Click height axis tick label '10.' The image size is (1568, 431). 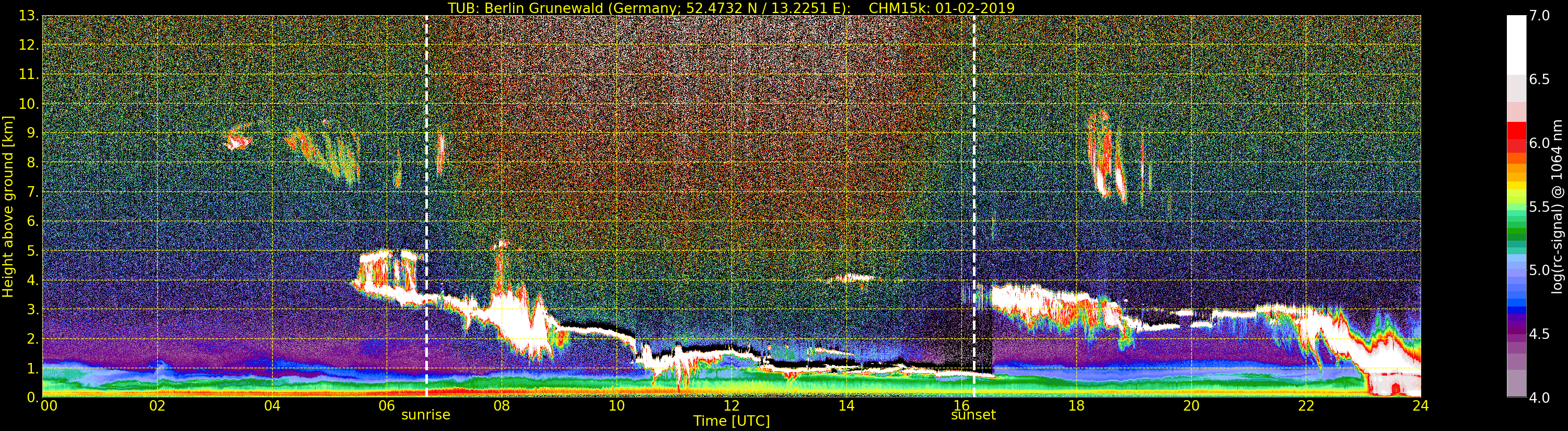pos(30,104)
